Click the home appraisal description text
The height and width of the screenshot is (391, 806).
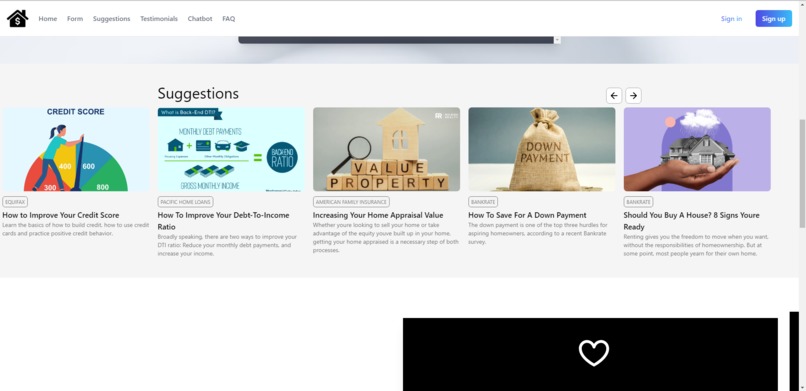[x=386, y=237]
